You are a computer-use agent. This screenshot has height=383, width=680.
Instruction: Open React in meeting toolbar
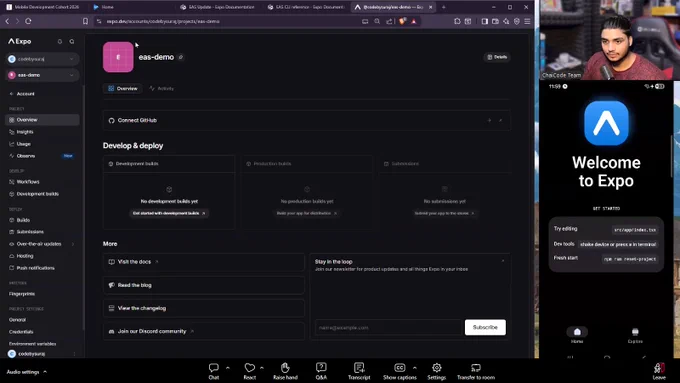[x=250, y=371]
